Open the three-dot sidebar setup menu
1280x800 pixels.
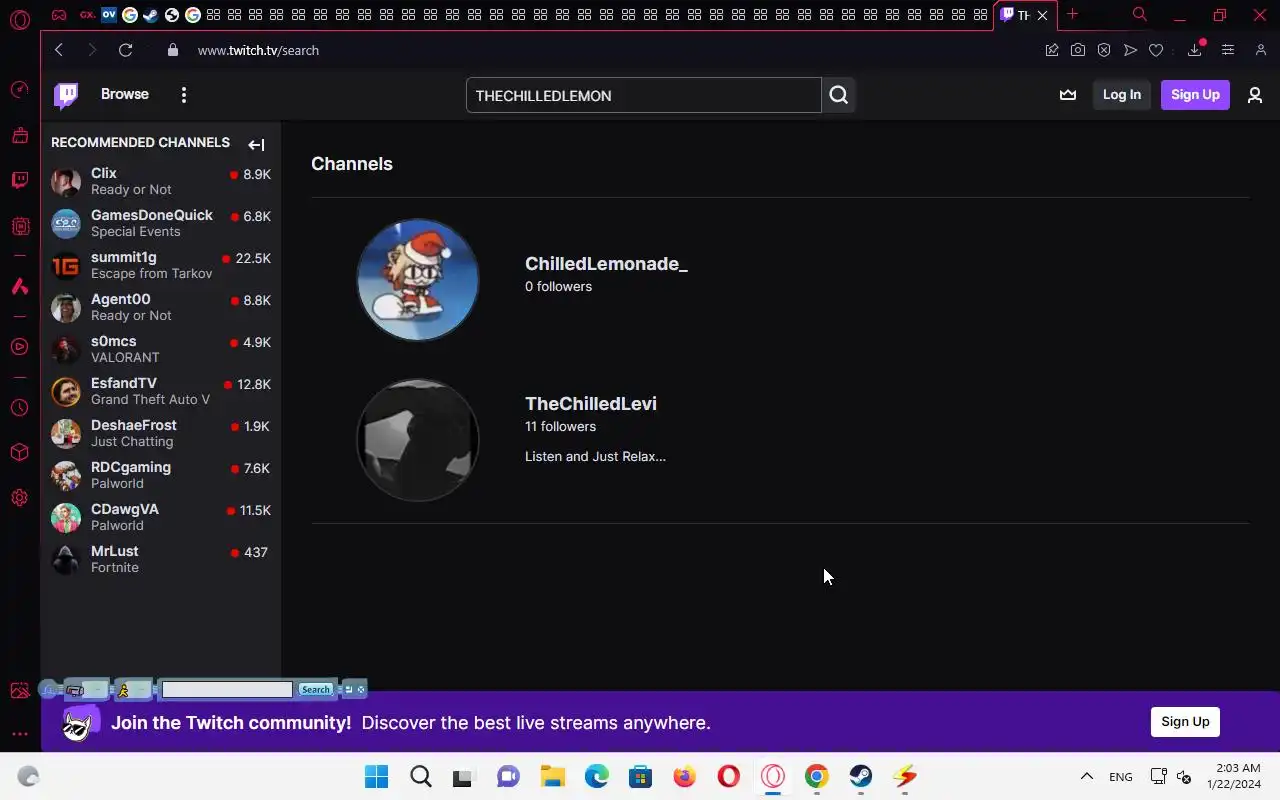(19, 734)
